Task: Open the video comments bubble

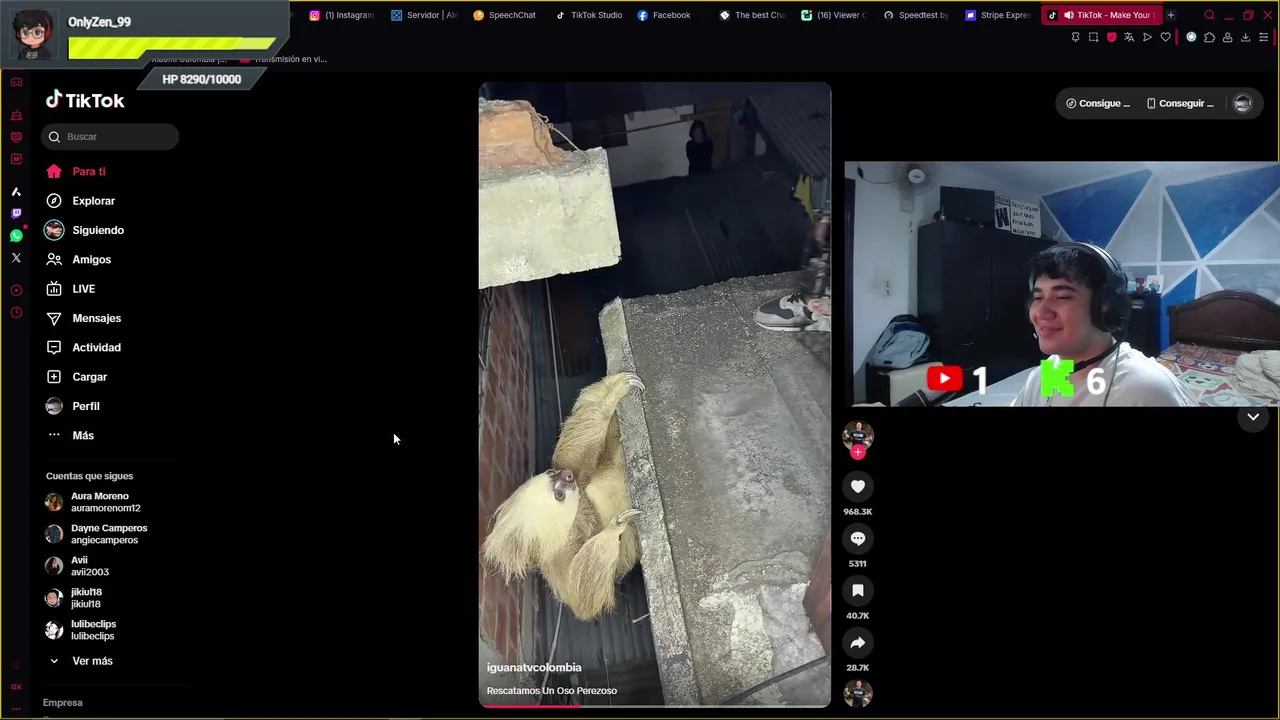Action: pyautogui.click(x=857, y=538)
